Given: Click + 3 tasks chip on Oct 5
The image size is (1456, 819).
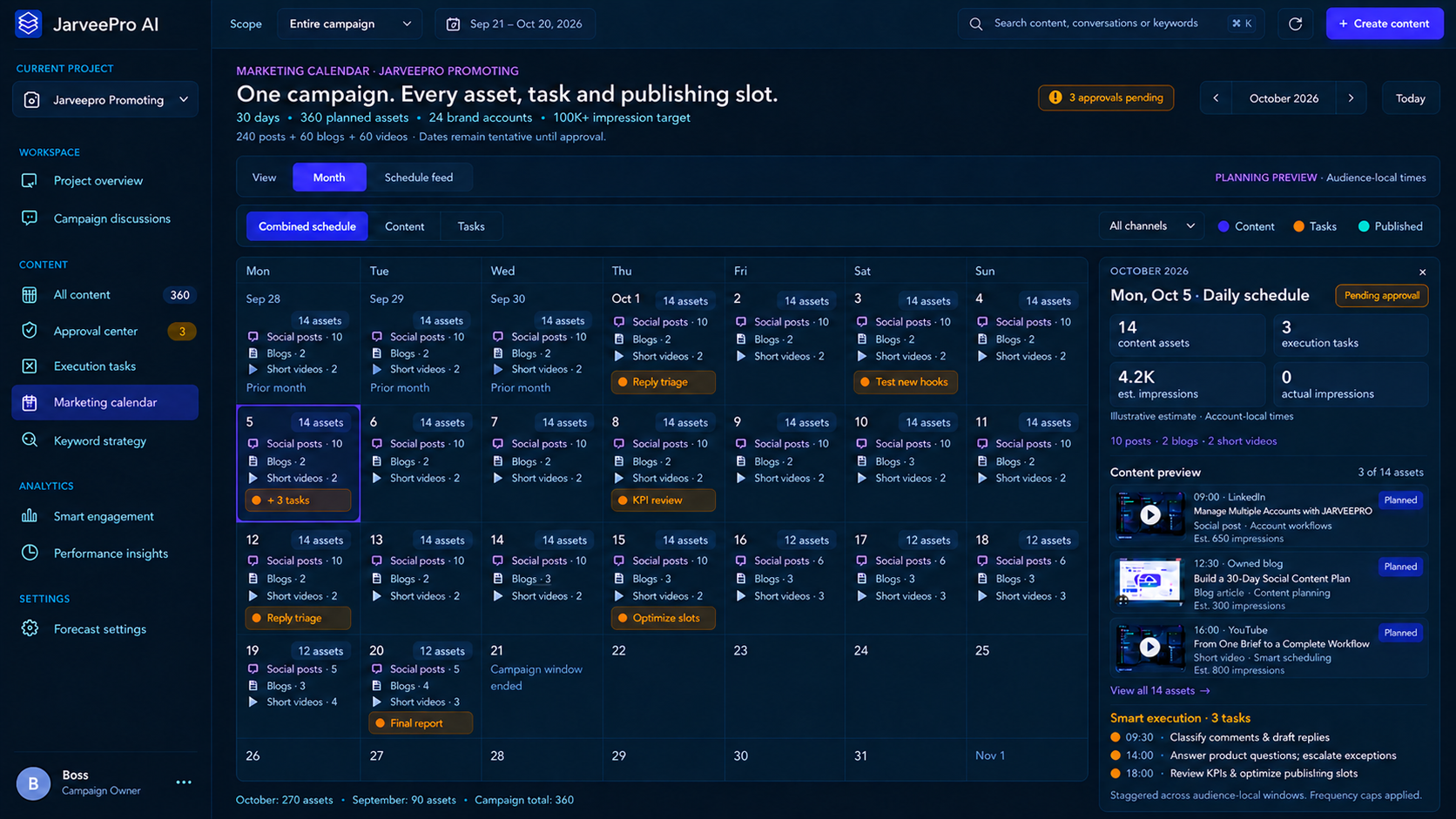Looking at the screenshot, I should point(298,500).
